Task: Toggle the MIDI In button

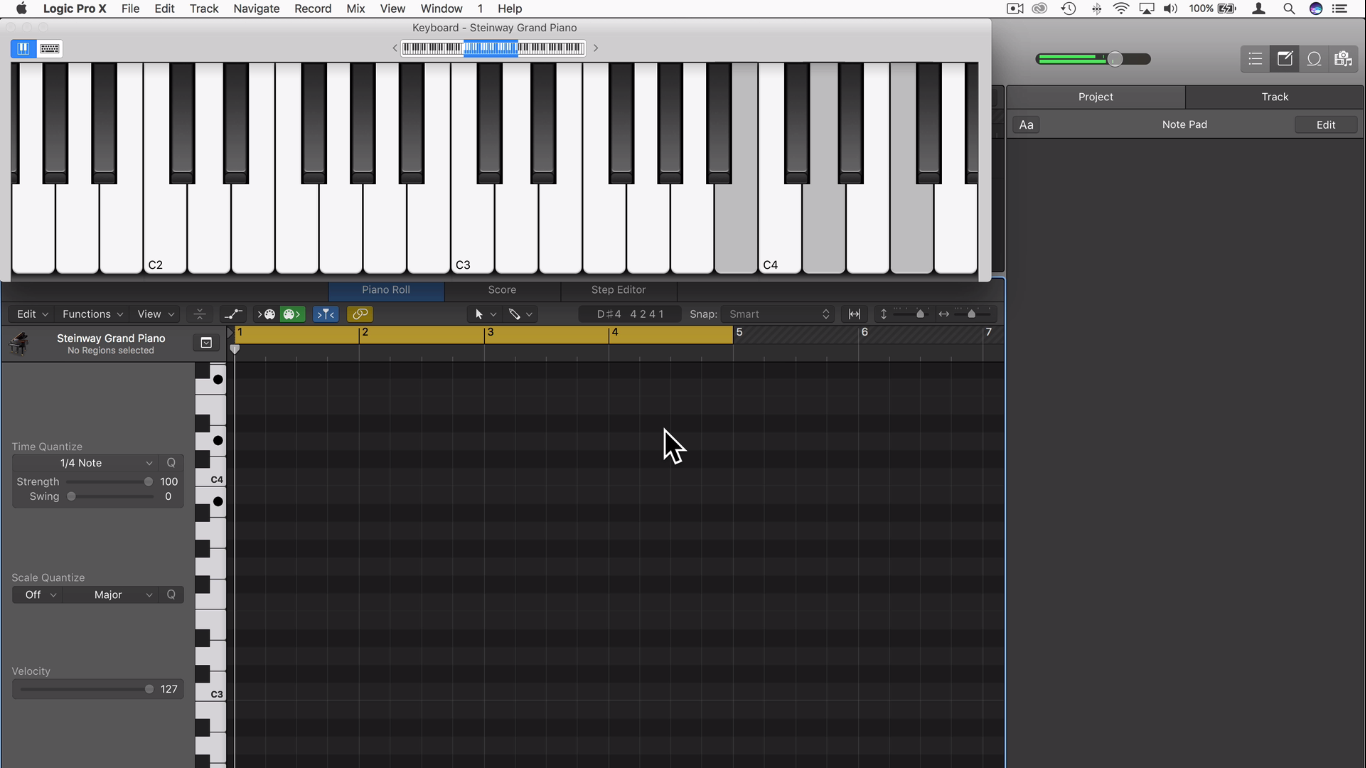Action: coord(267,314)
